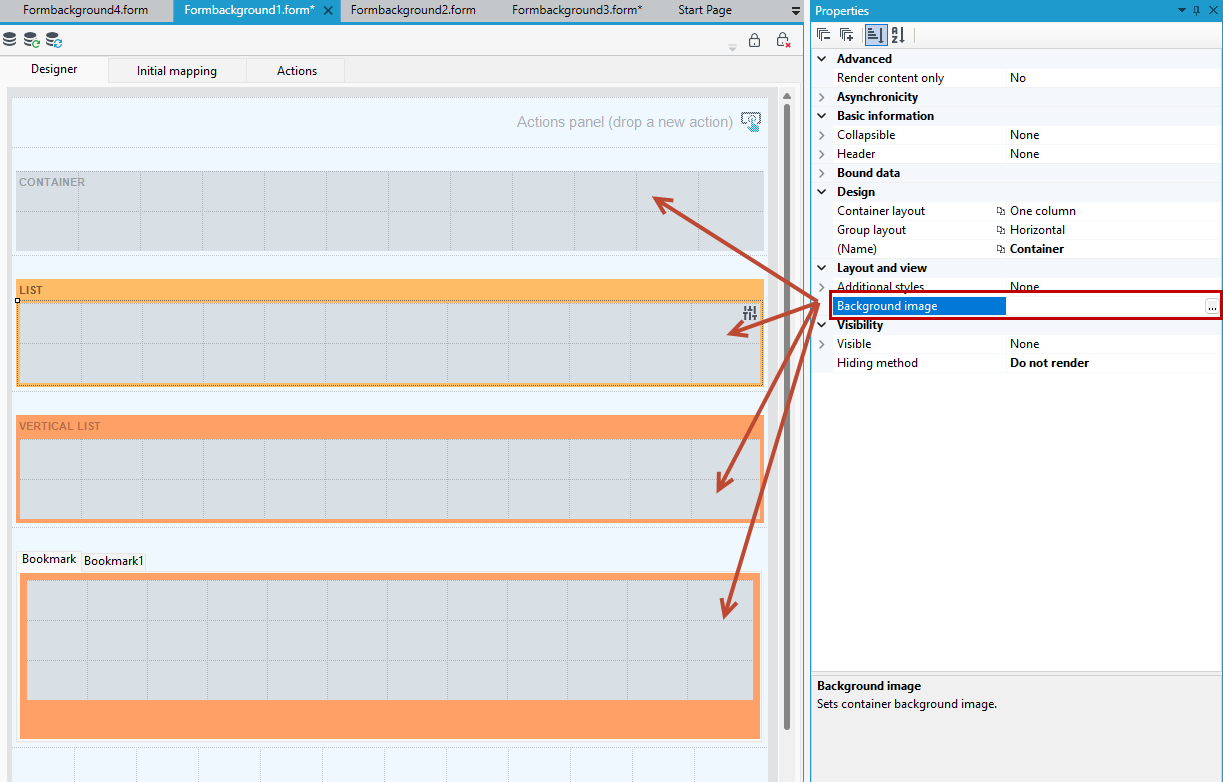The height and width of the screenshot is (782, 1223).
Task: Click the list settings sliders icon
Action: [x=750, y=314]
